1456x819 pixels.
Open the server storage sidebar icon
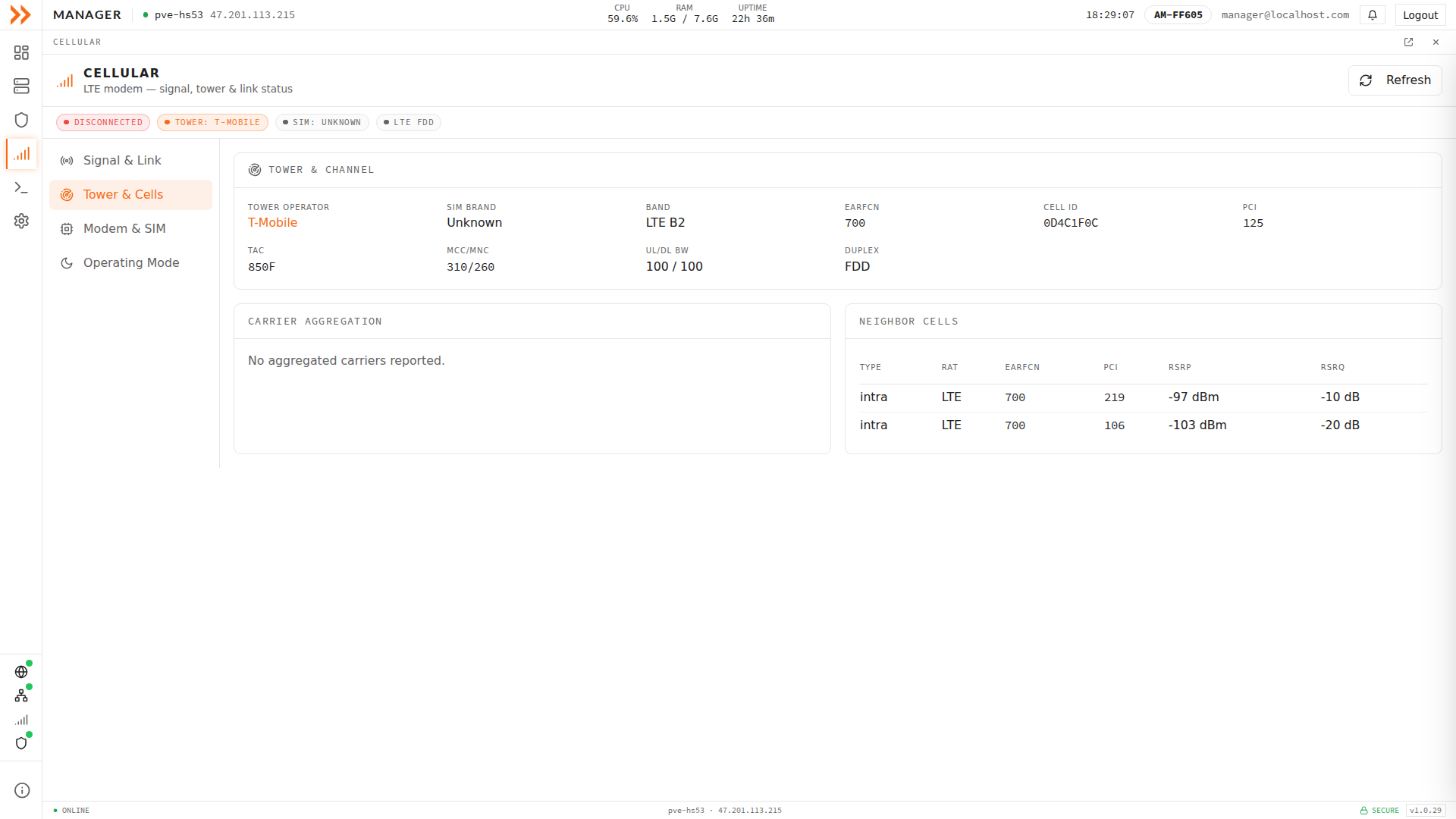(21, 86)
